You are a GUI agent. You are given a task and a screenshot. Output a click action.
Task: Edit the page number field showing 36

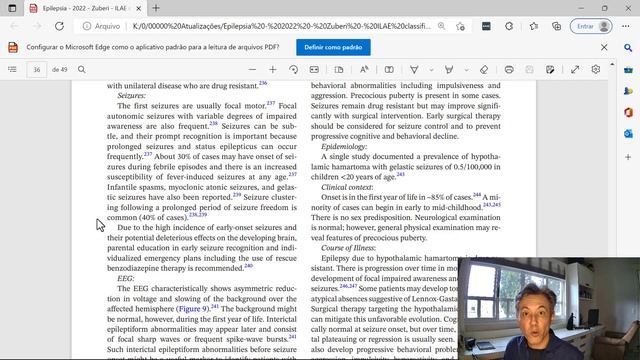37,70
